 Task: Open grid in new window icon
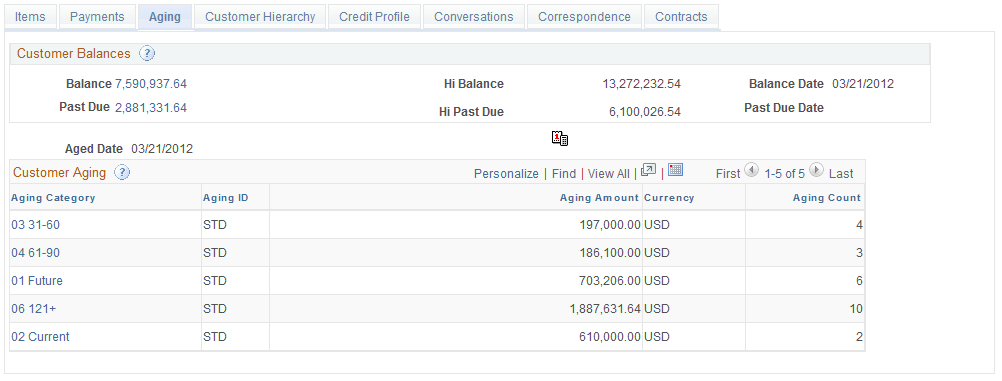click(648, 170)
